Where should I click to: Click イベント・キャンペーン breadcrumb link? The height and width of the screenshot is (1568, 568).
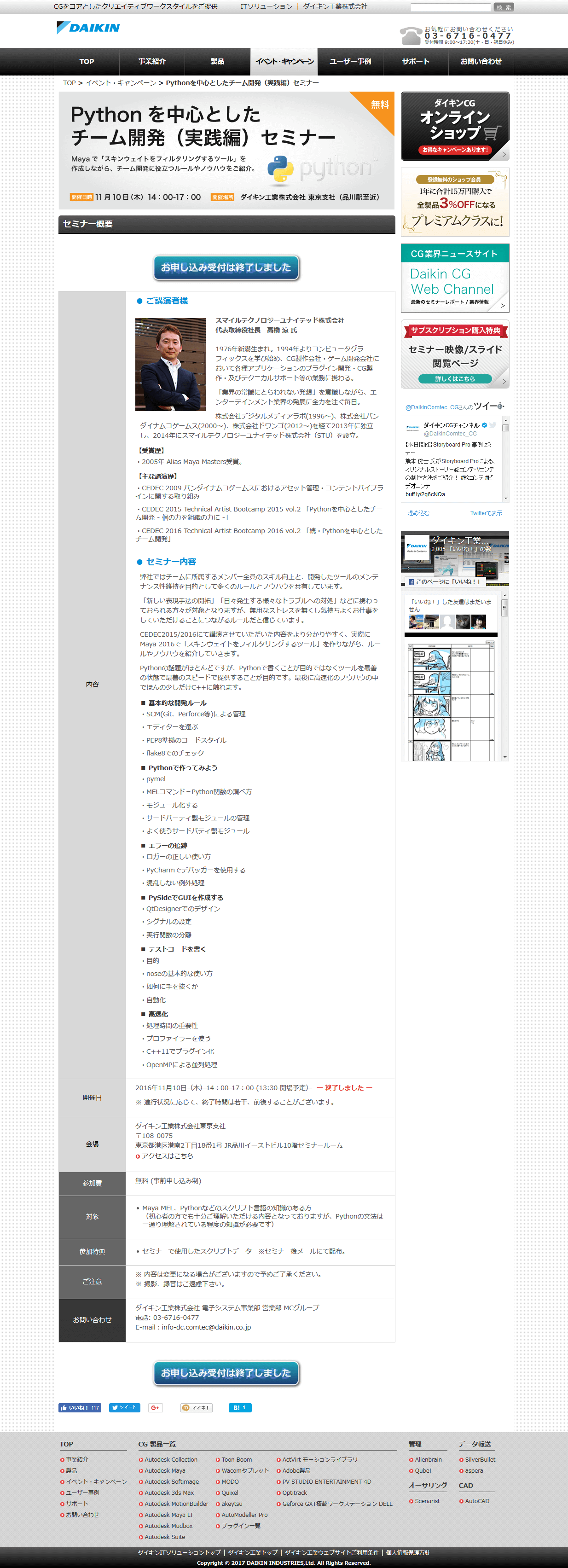pos(121,83)
